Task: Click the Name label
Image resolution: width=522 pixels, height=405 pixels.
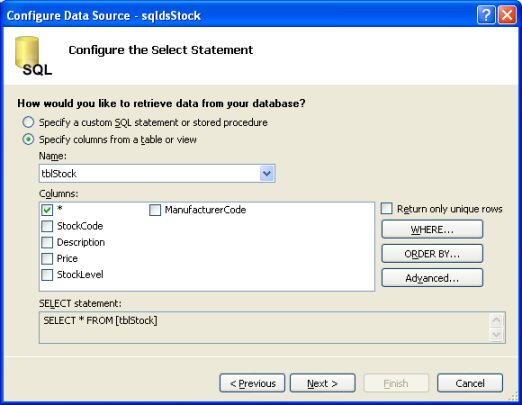Action: pyautogui.click(x=53, y=156)
